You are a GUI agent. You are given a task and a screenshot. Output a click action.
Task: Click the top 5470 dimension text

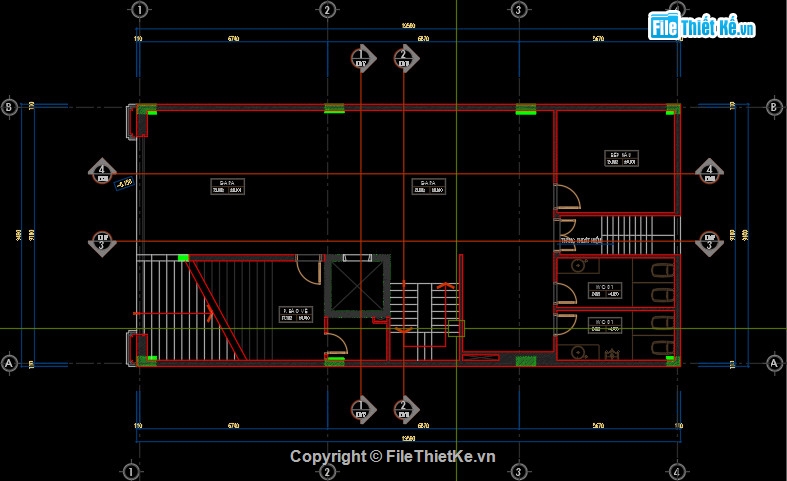point(598,38)
